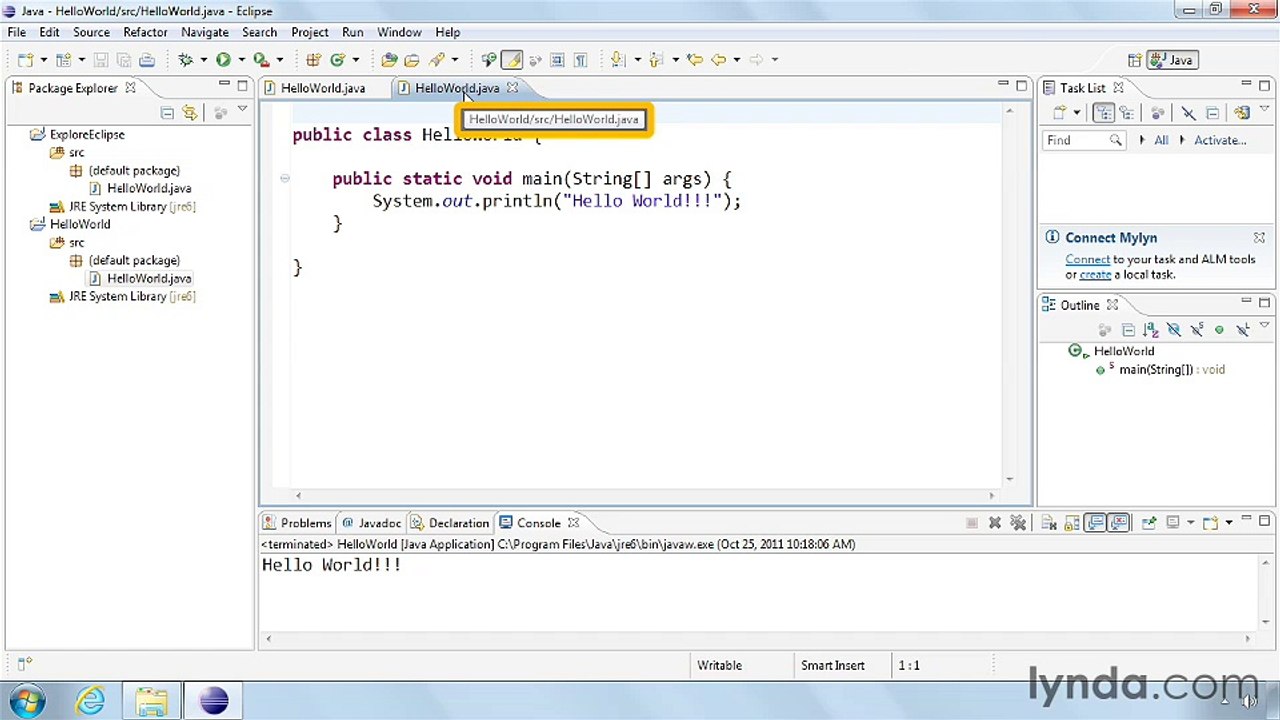Open the Windows Start menu
This screenshot has width=1280, height=720.
[27, 700]
